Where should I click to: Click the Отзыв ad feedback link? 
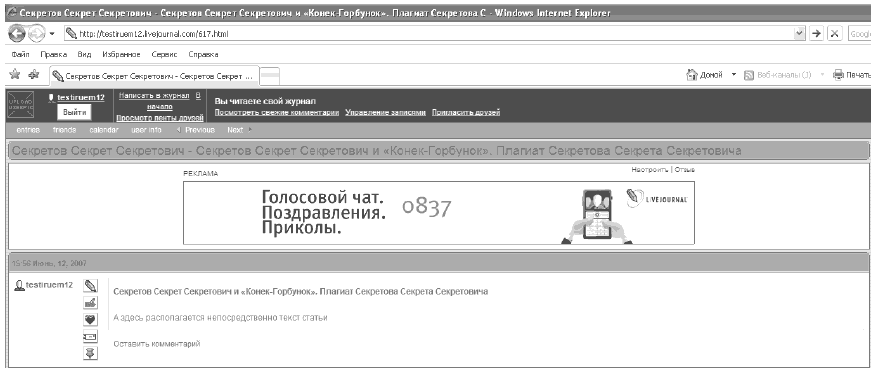pyautogui.click(x=685, y=169)
